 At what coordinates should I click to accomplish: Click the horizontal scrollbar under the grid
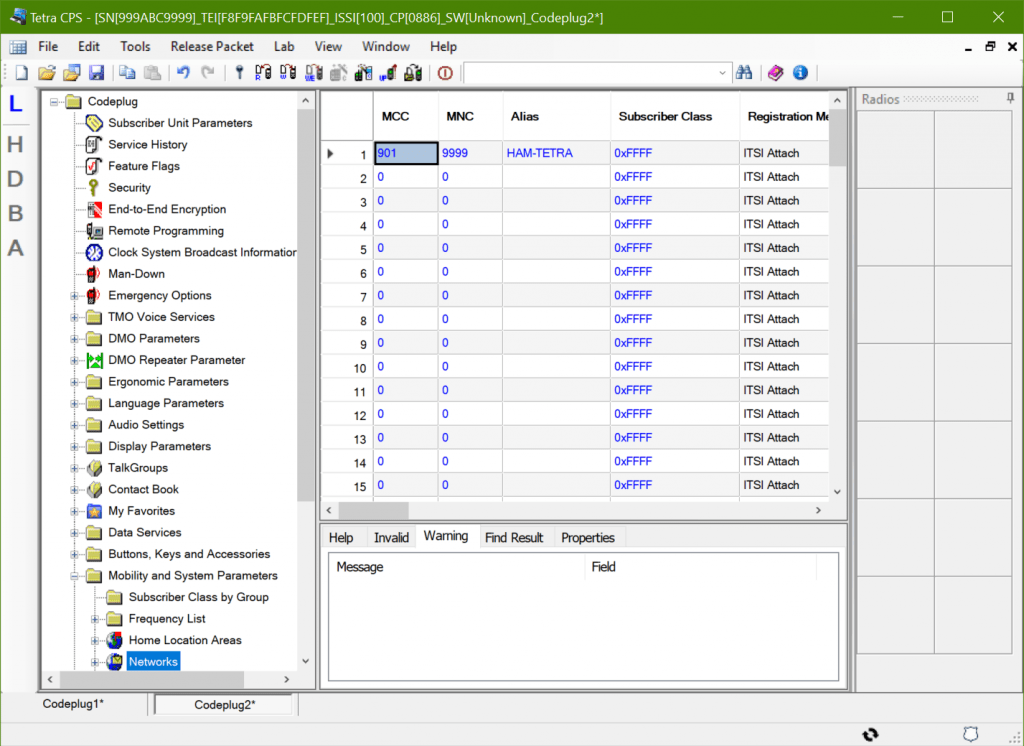pos(600,510)
